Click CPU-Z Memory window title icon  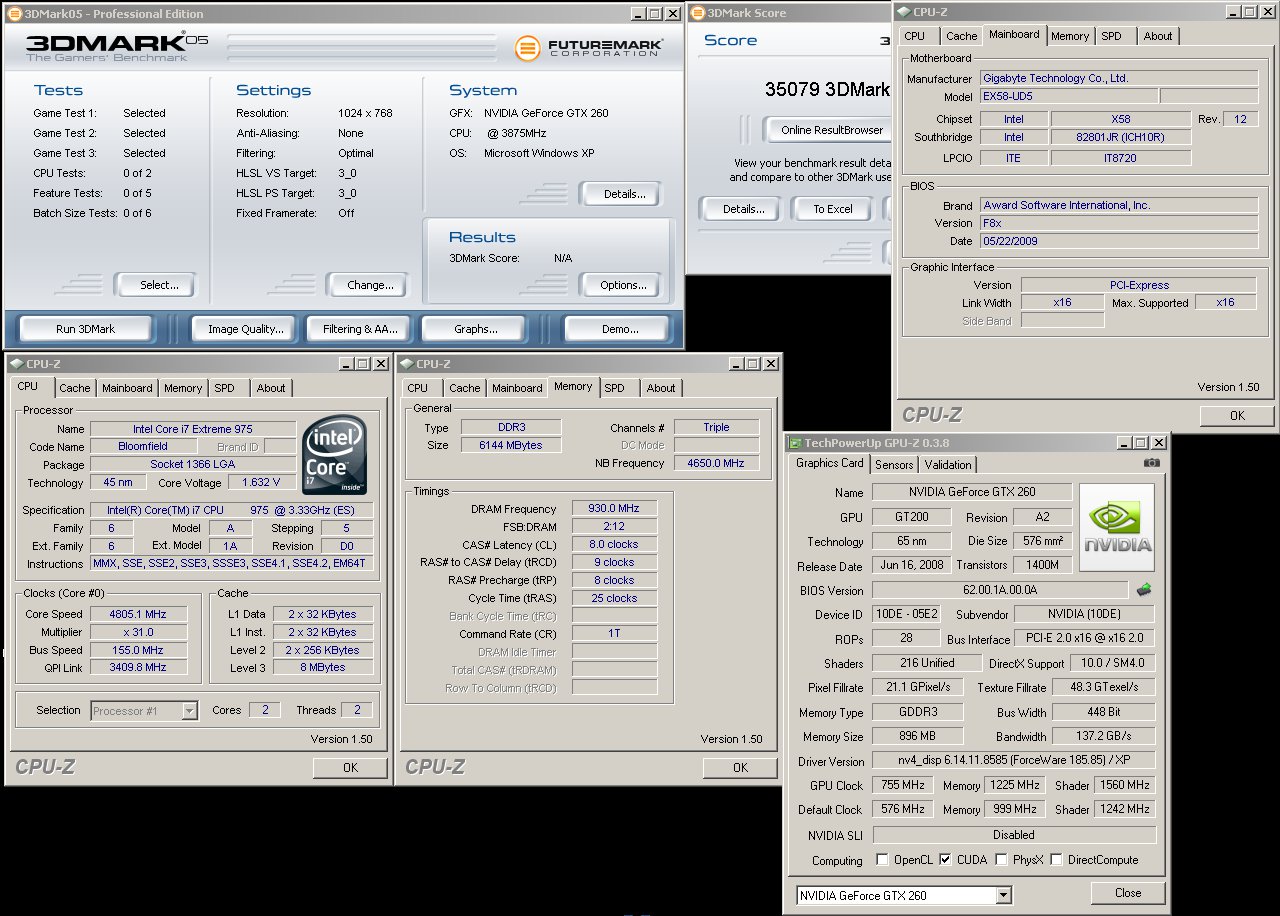click(x=406, y=364)
